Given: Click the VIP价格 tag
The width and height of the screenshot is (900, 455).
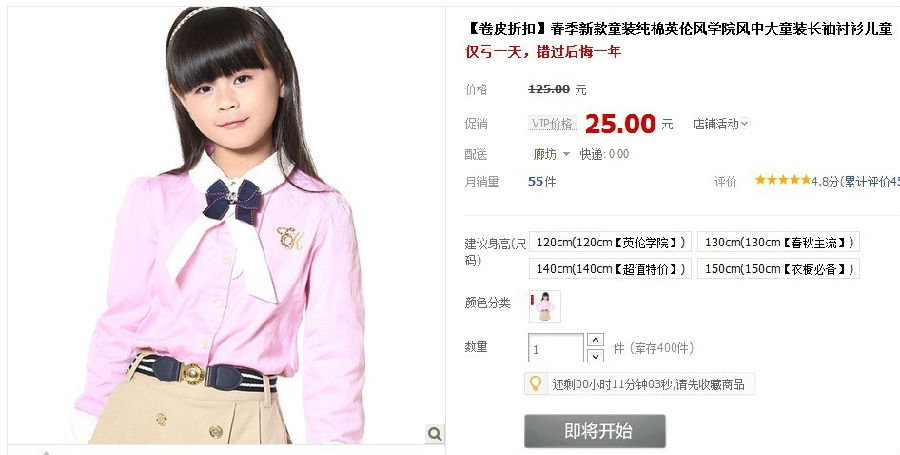Looking at the screenshot, I should 552,123.
